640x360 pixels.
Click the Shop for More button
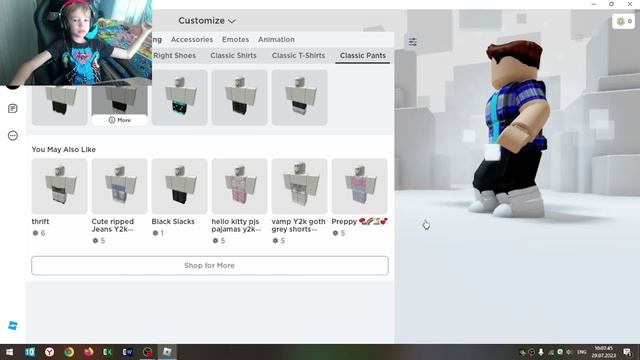(210, 265)
